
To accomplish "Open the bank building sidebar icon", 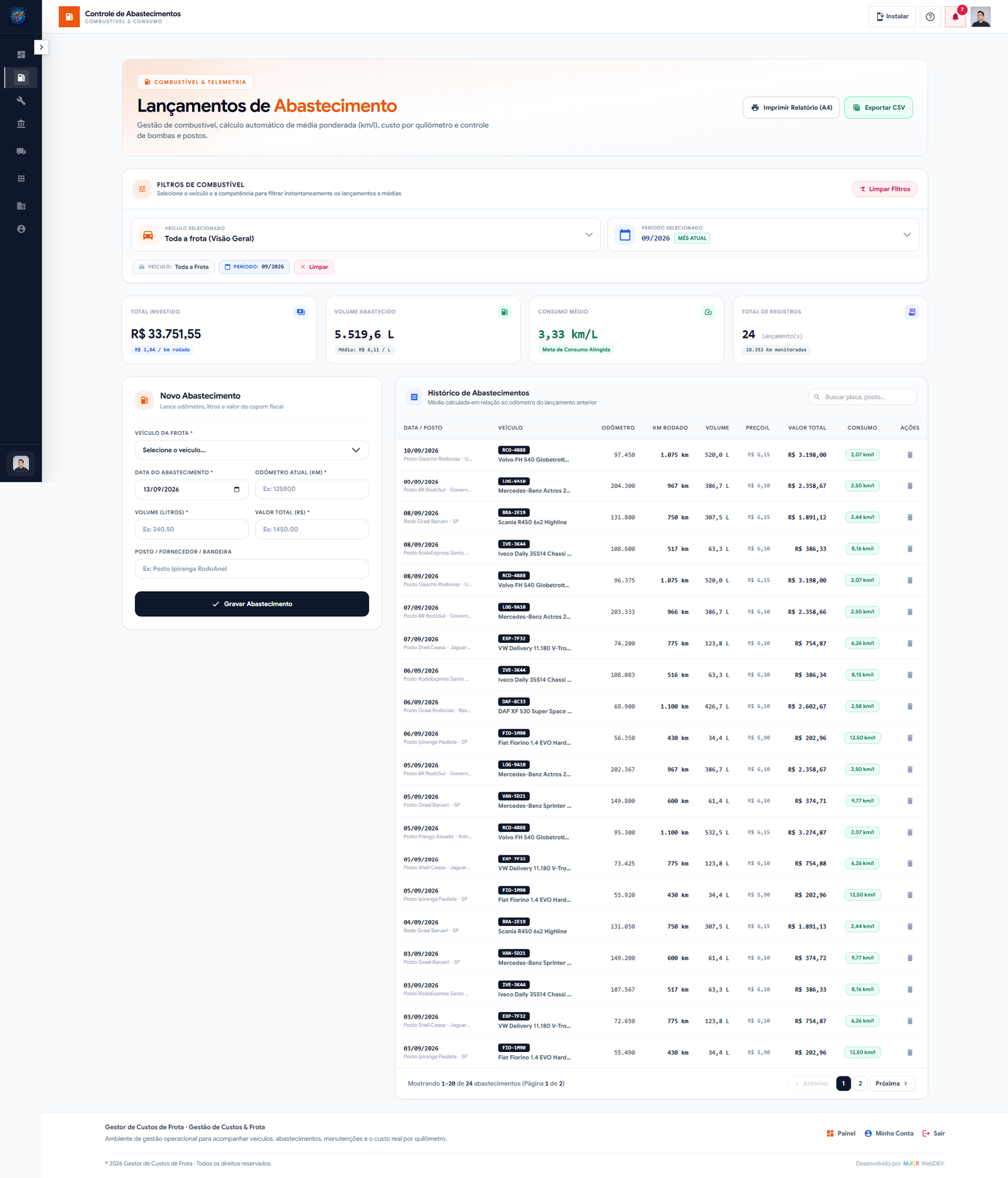I will click(x=21, y=124).
